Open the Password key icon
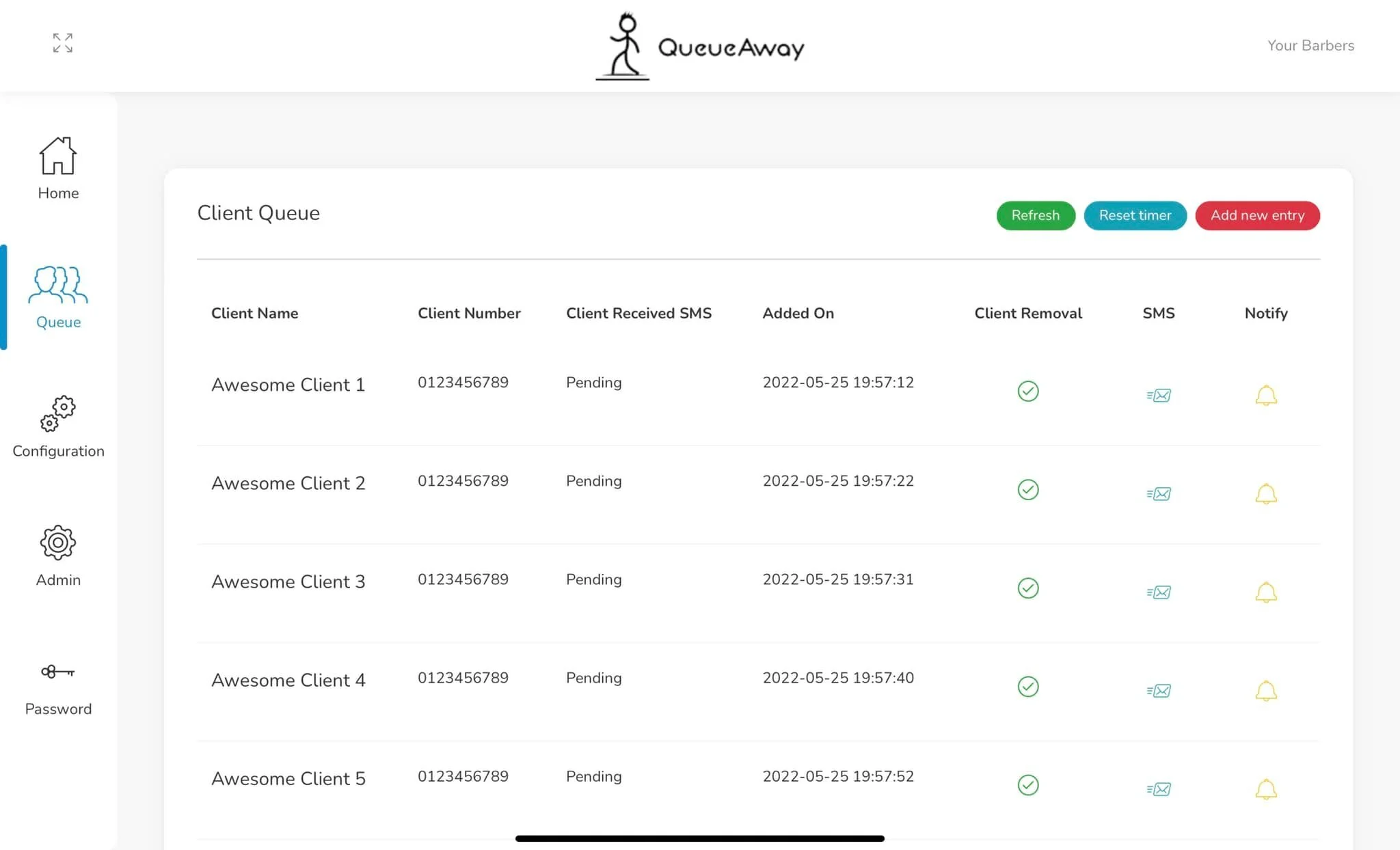This screenshot has width=1400, height=850. (58, 672)
